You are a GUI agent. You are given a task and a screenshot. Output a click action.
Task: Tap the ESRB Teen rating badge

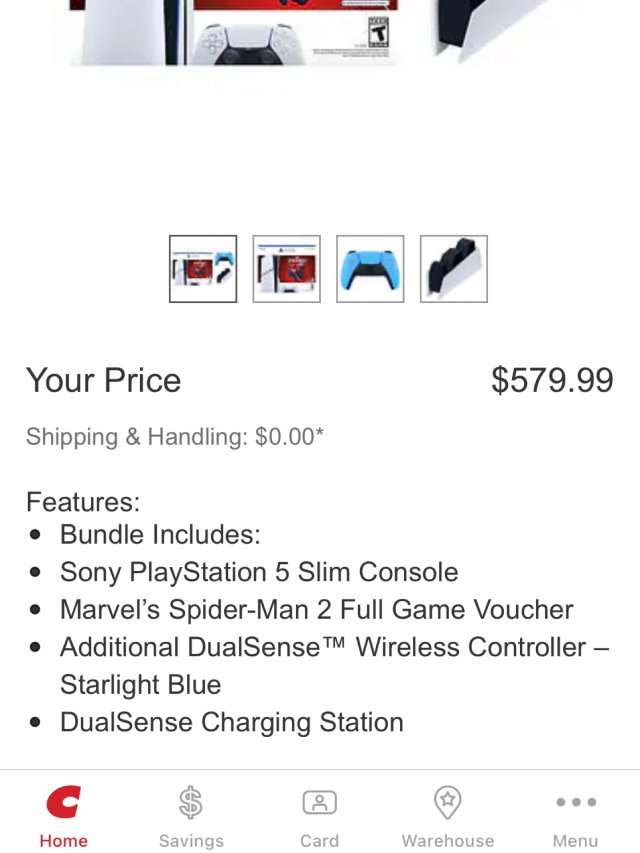tap(378, 33)
